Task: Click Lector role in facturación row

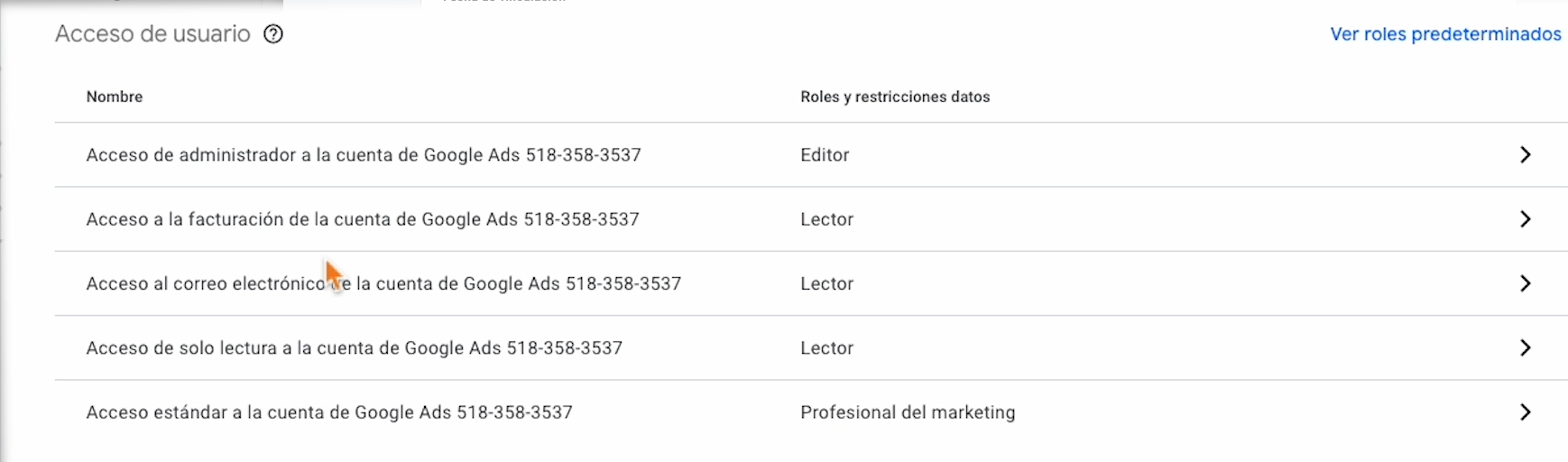Action: [826, 219]
